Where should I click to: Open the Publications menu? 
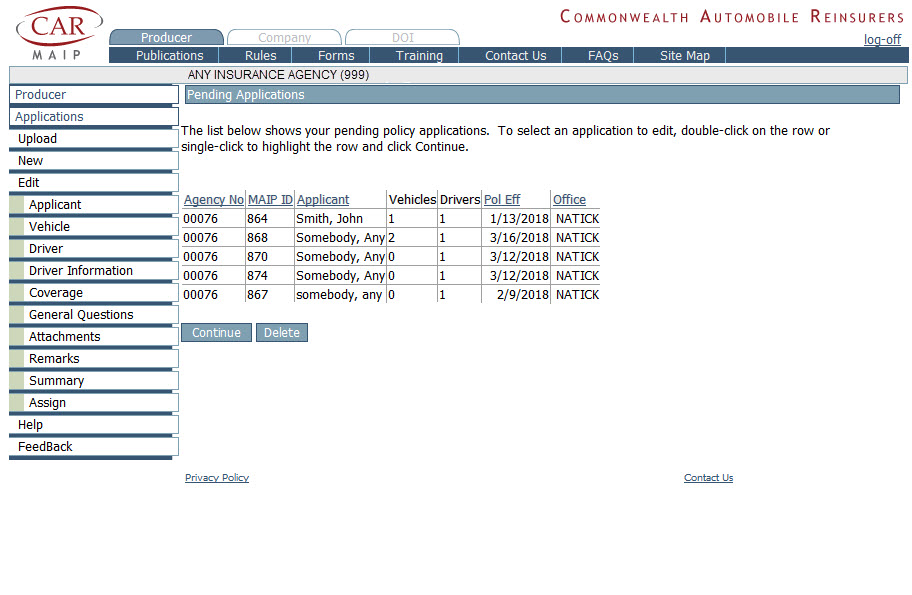click(169, 56)
